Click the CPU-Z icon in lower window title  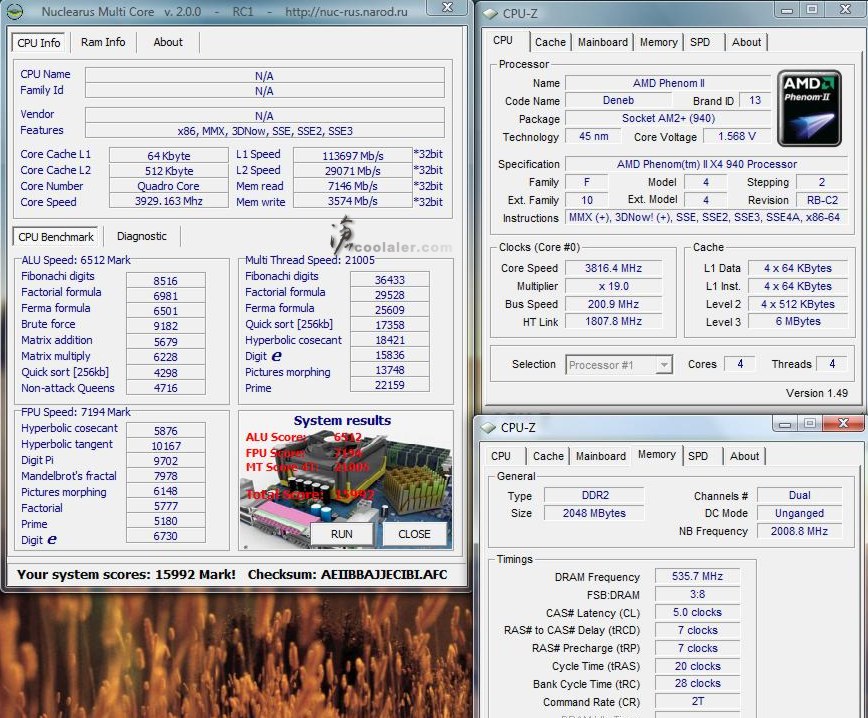[488, 427]
